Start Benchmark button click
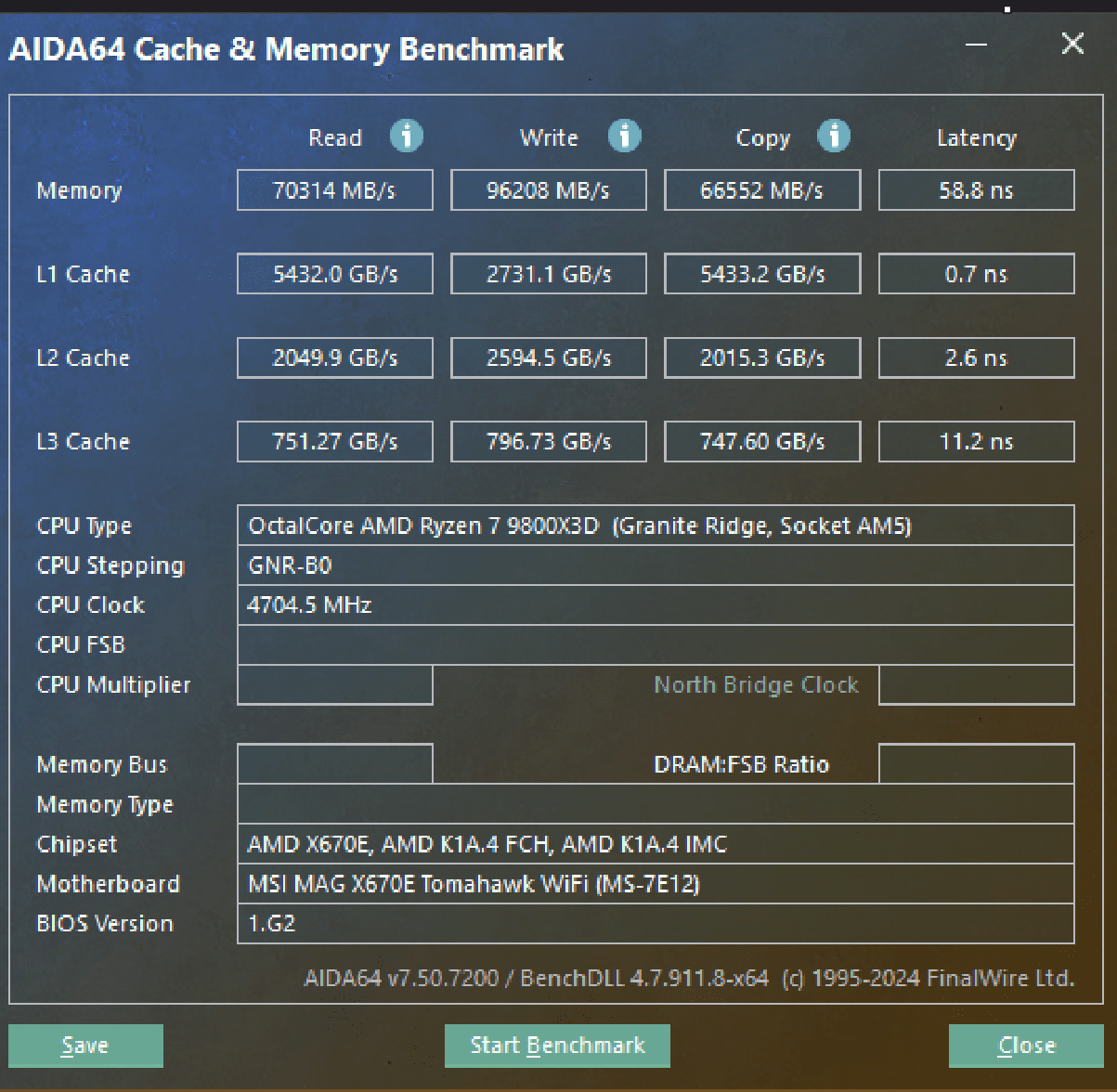 coord(557,1046)
